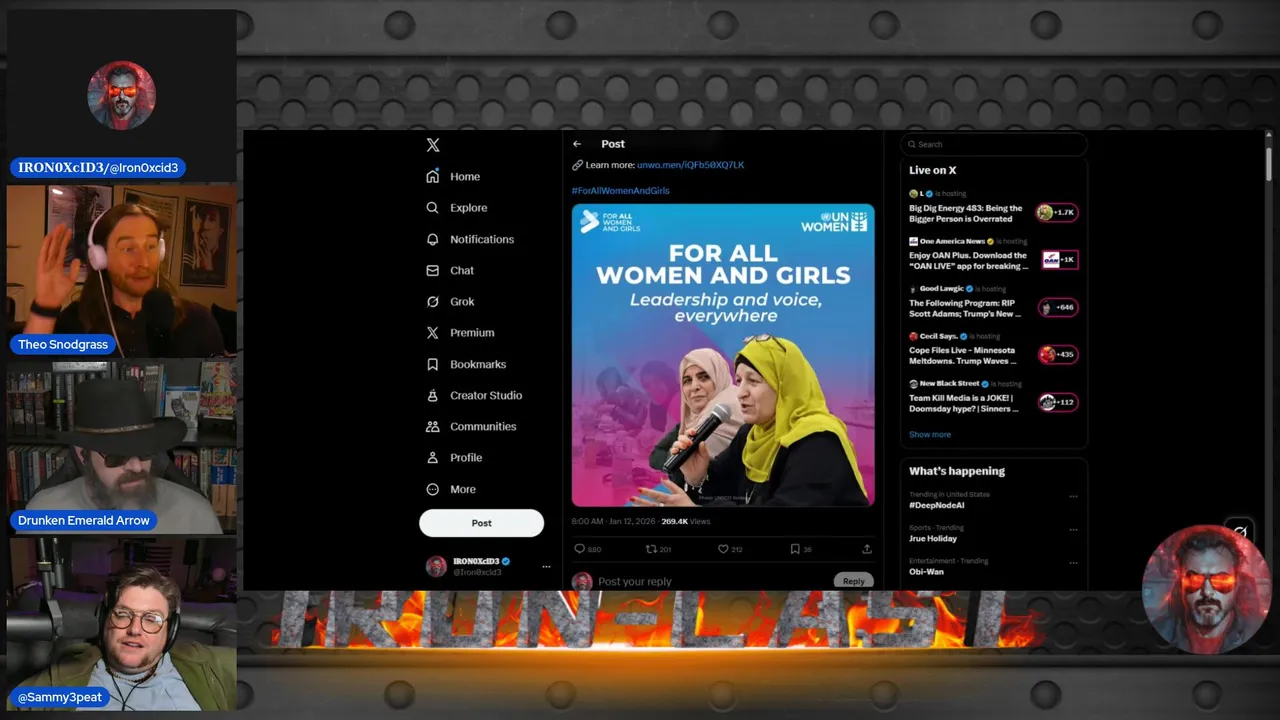
Task: Click the #ForAllWomenAndGirls hashtag
Action: (x=620, y=190)
